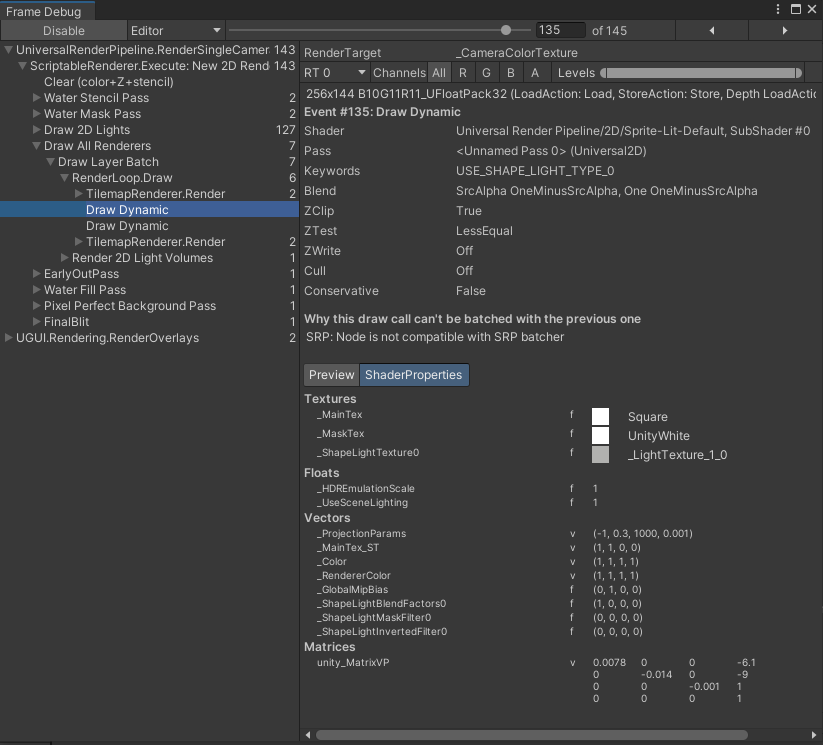
Task: Expand the first TilemapRenderer.Render node
Action: (79, 194)
